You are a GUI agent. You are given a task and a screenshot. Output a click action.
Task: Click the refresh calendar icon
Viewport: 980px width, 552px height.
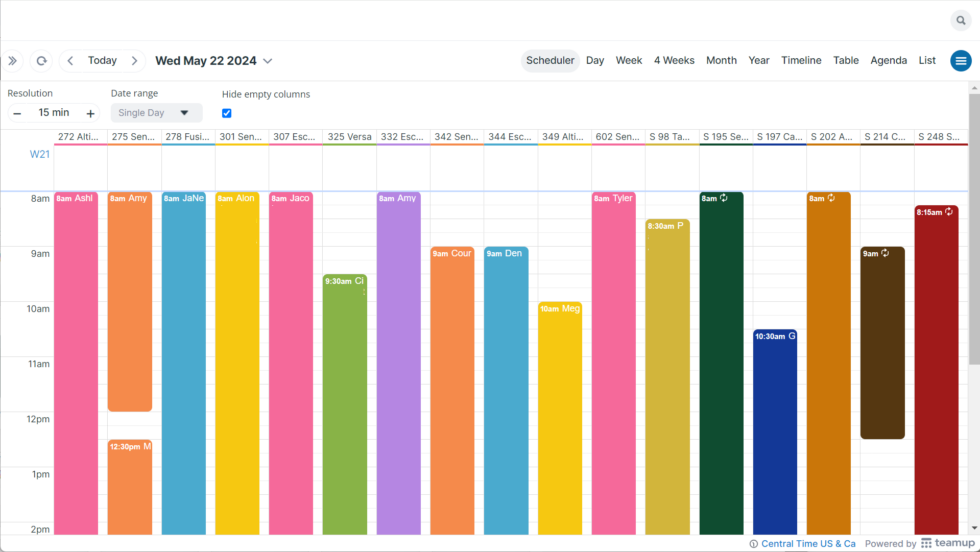coord(41,61)
